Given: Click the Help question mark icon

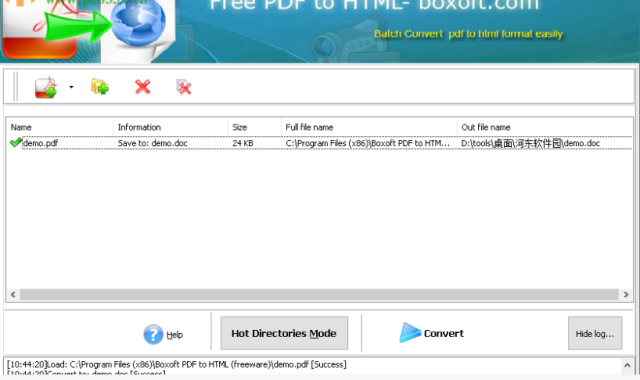Looking at the screenshot, I should tap(153, 334).
